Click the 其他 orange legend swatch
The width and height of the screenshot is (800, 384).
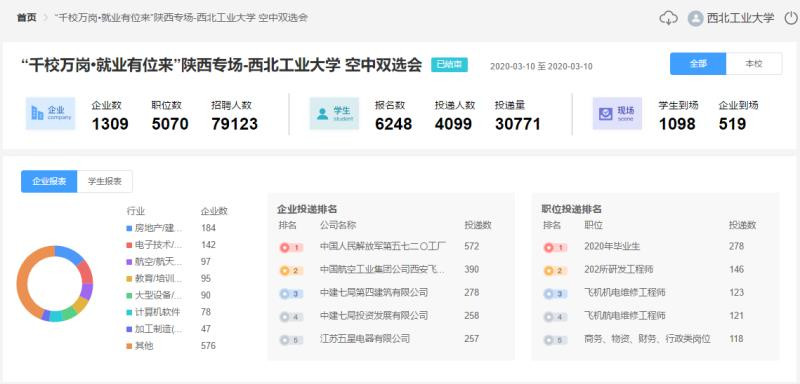129,346
